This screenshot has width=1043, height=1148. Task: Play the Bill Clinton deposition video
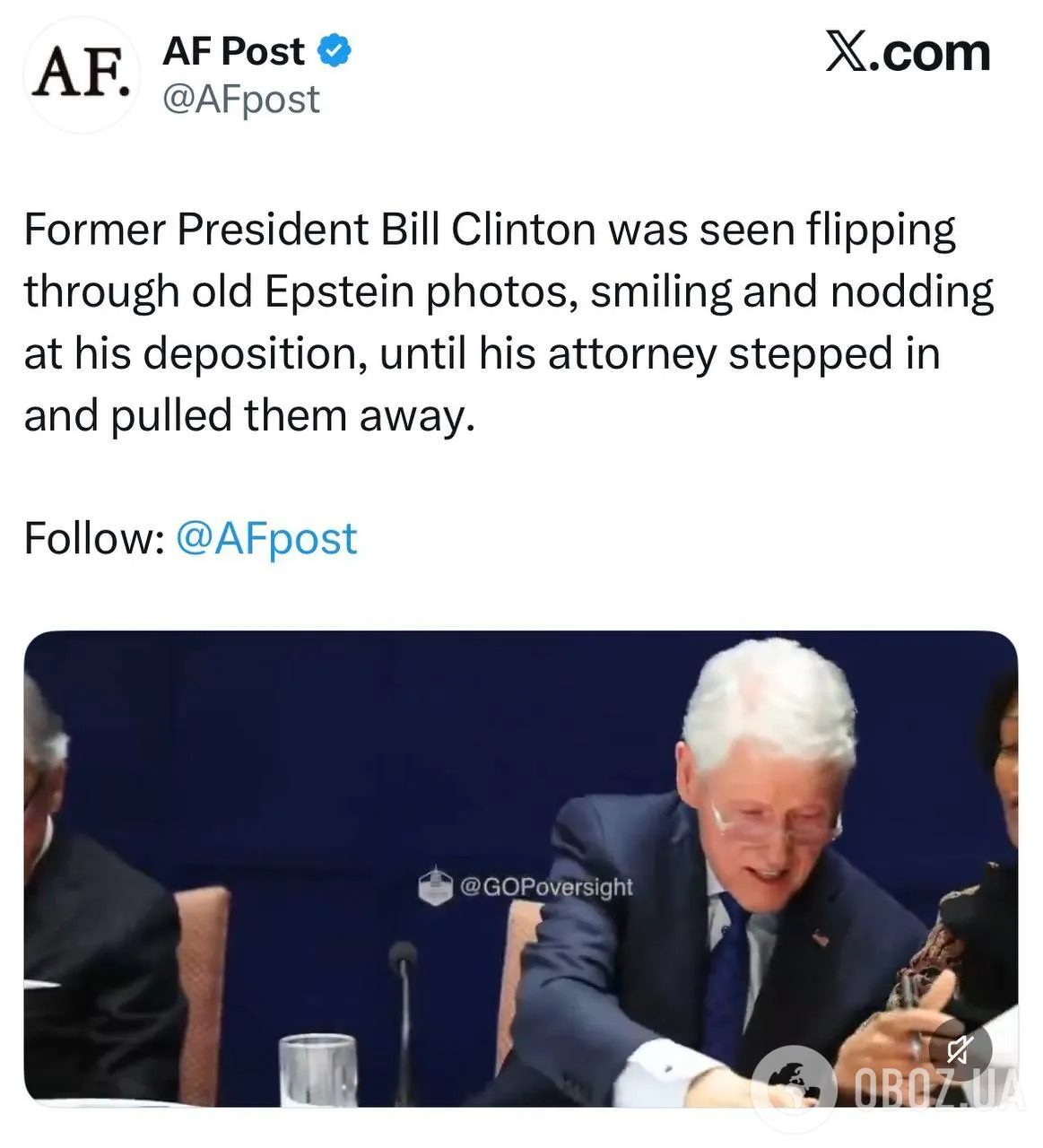pyautogui.click(x=520, y=868)
